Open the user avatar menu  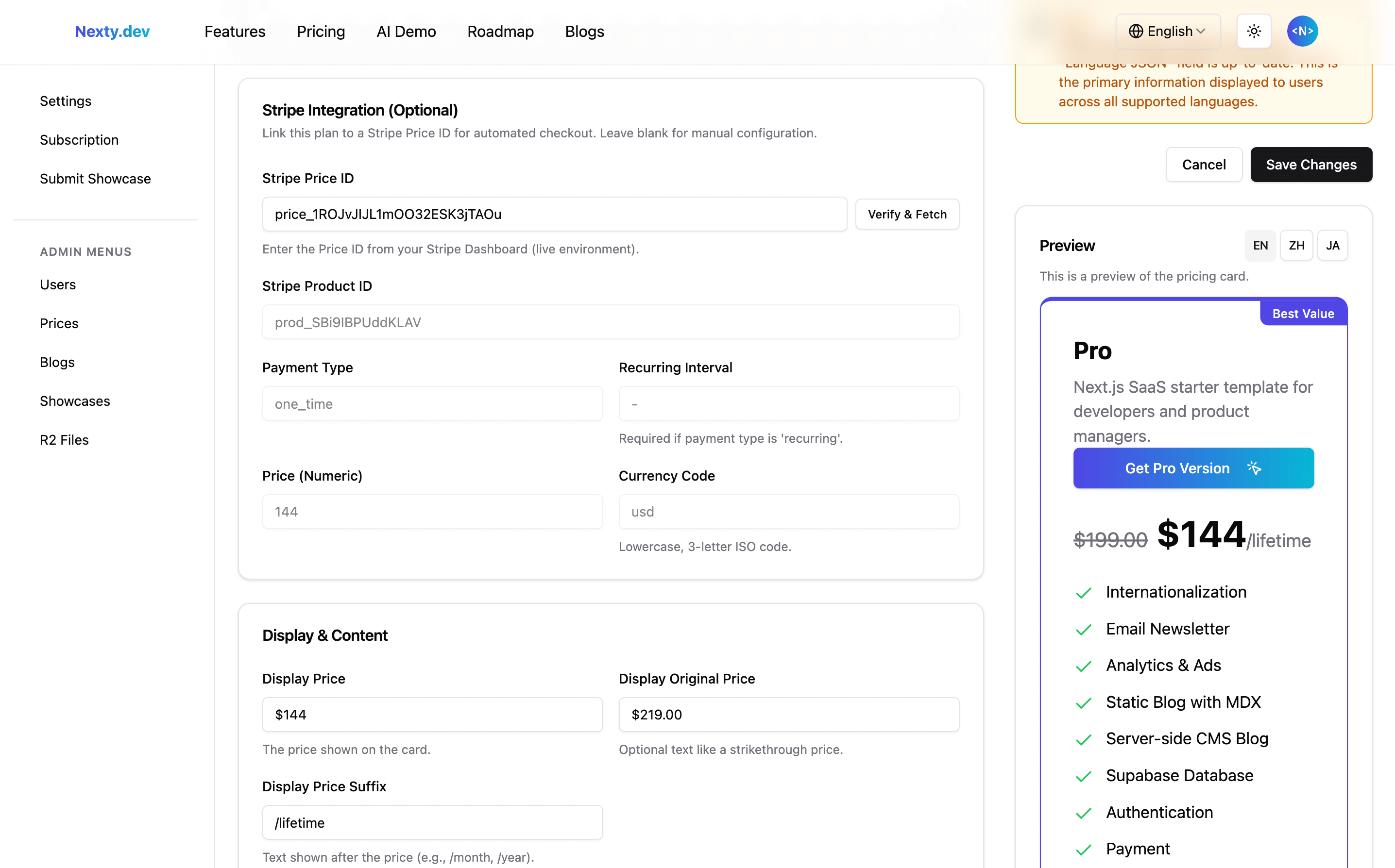coord(1302,31)
